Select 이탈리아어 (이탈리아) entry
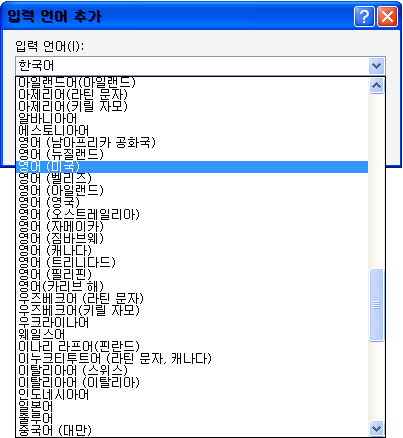403x438 pixels. click(x=192, y=382)
